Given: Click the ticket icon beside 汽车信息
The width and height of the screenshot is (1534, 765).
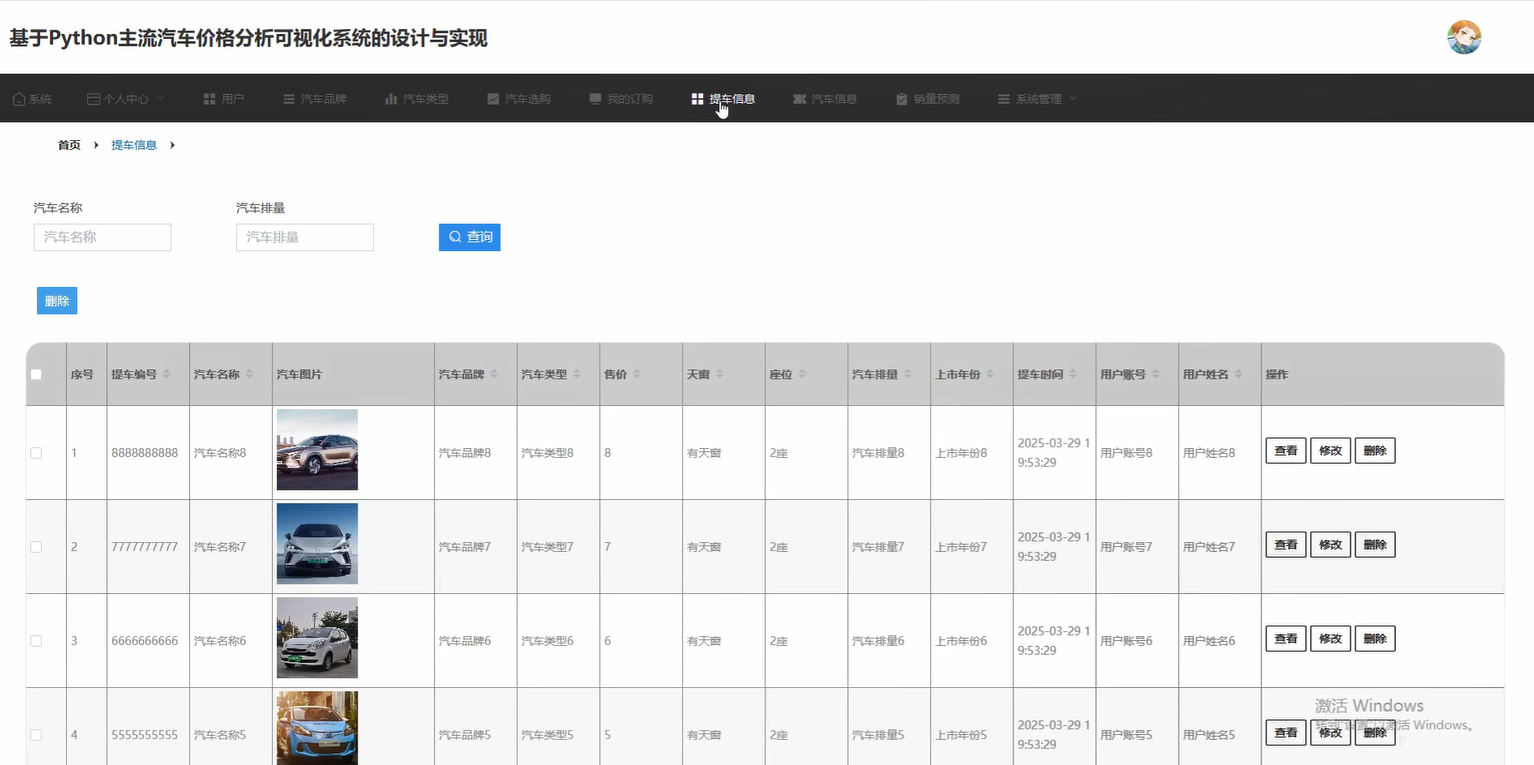Looking at the screenshot, I should coord(799,99).
